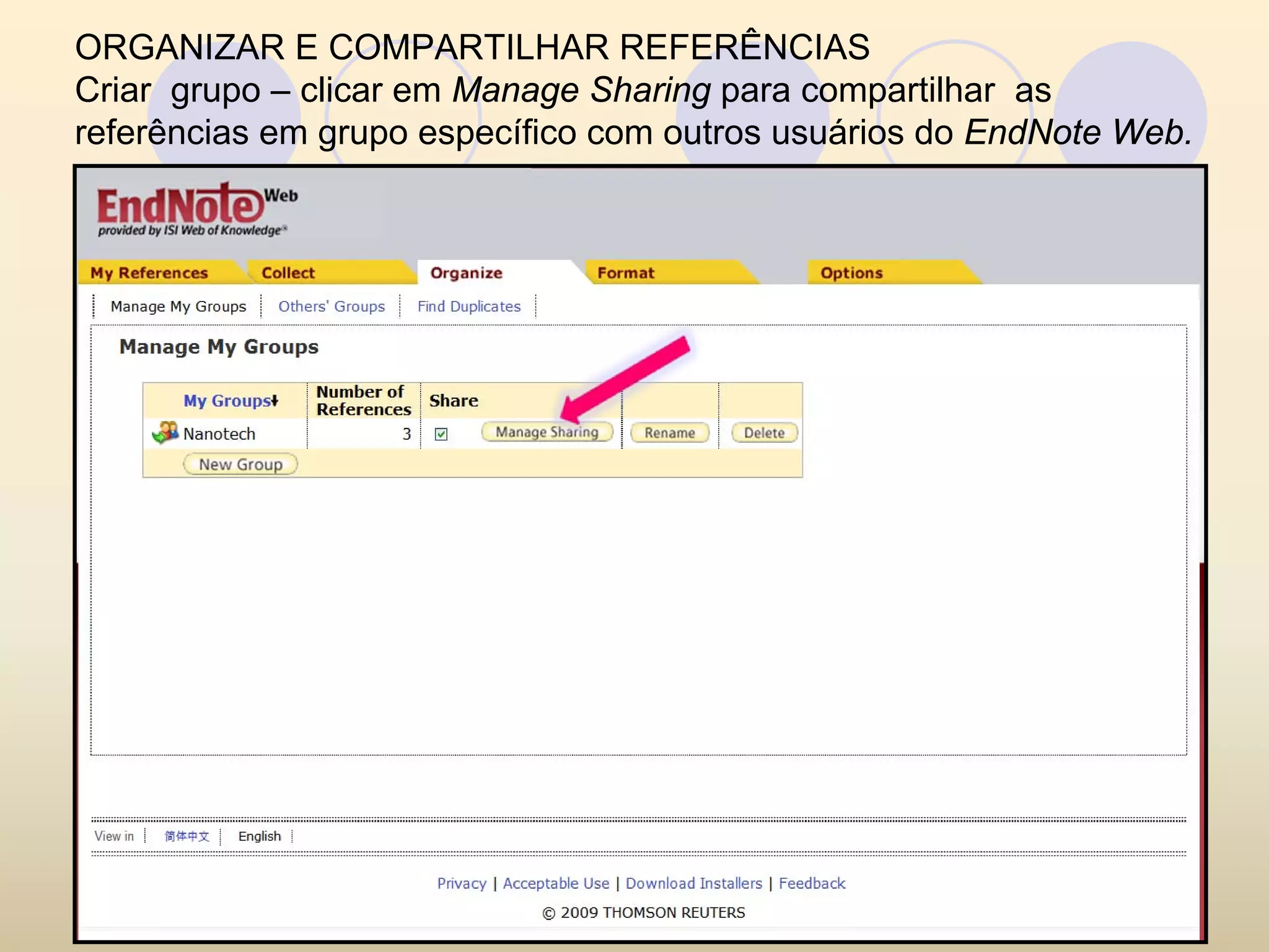This screenshot has width=1269, height=952.
Task: Uncheck the Share checkbox for Nanotech
Action: (x=441, y=434)
